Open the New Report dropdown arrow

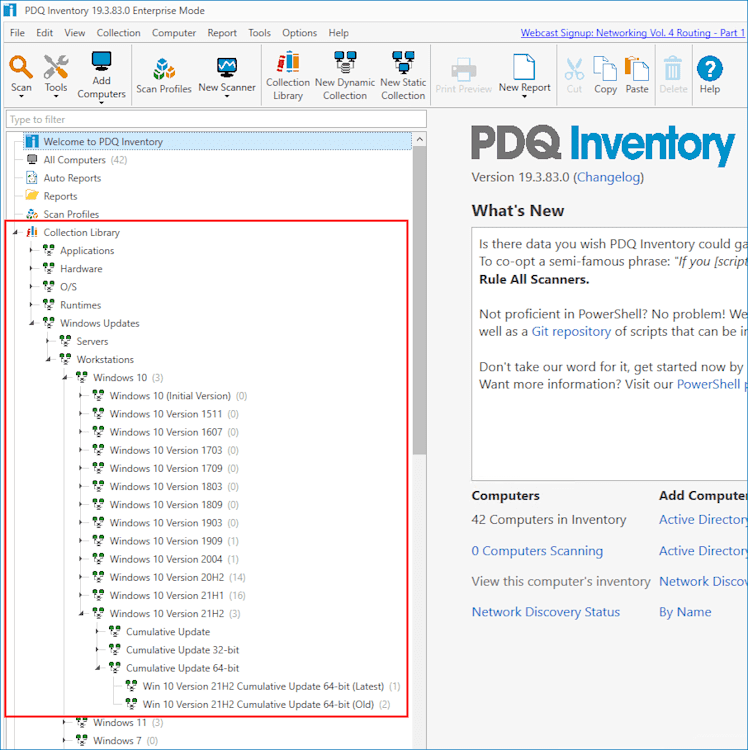coord(524,97)
